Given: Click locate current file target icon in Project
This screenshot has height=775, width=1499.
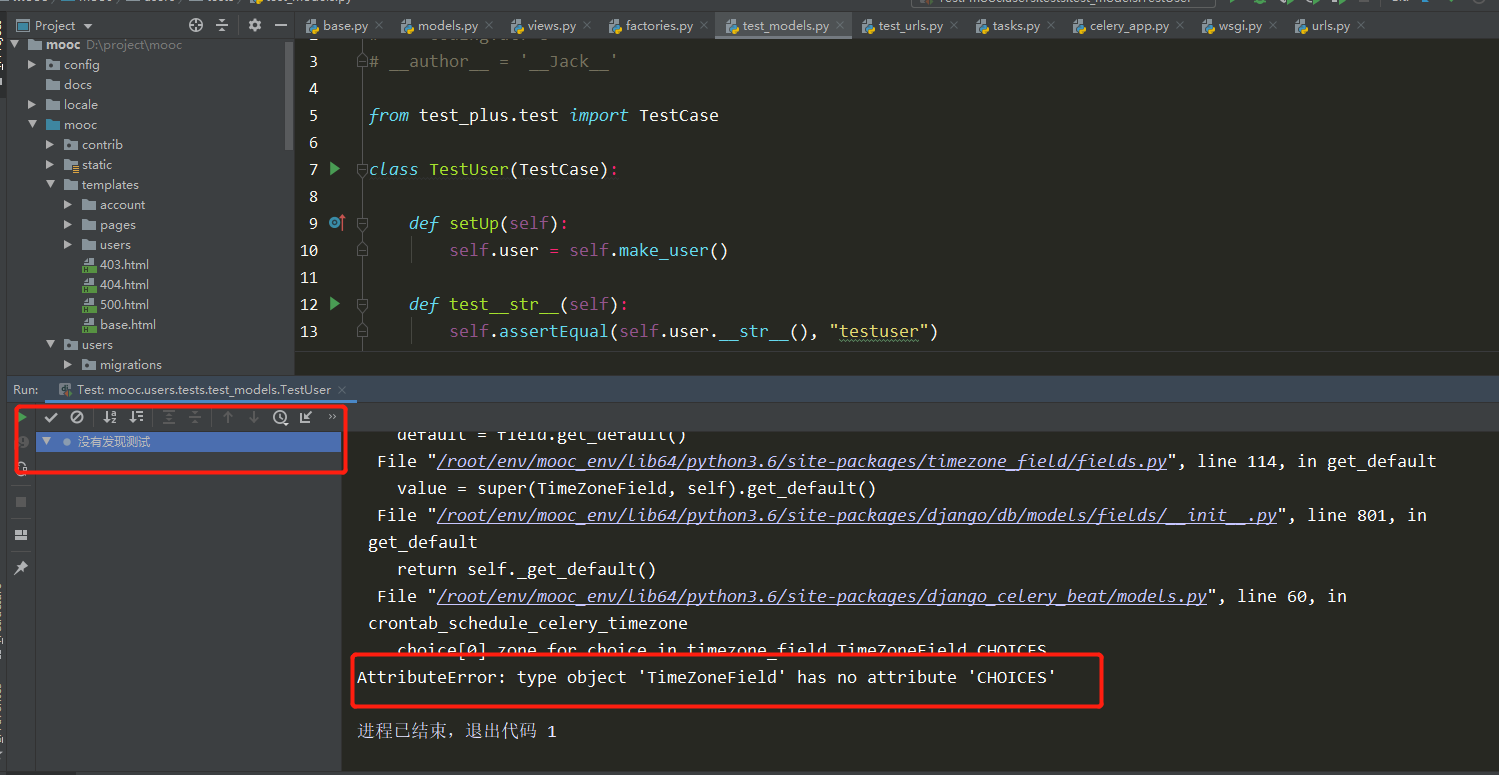Looking at the screenshot, I should pyautogui.click(x=196, y=25).
